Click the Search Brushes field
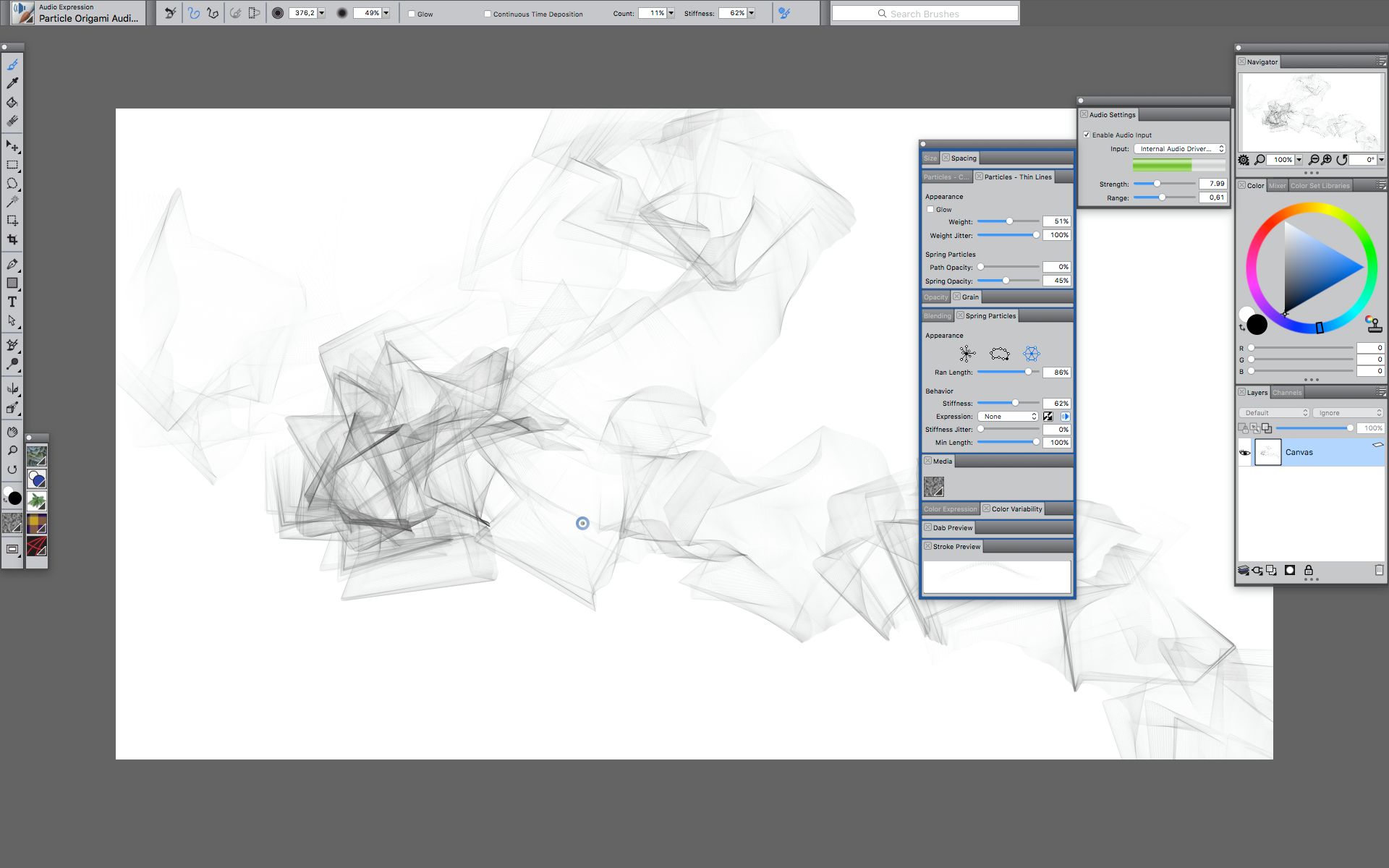 925,14
